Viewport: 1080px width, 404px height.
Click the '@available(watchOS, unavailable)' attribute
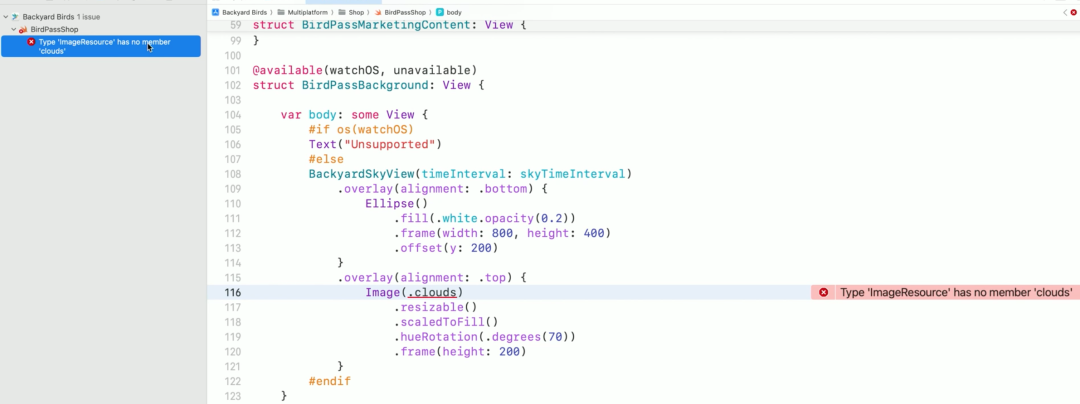365,70
